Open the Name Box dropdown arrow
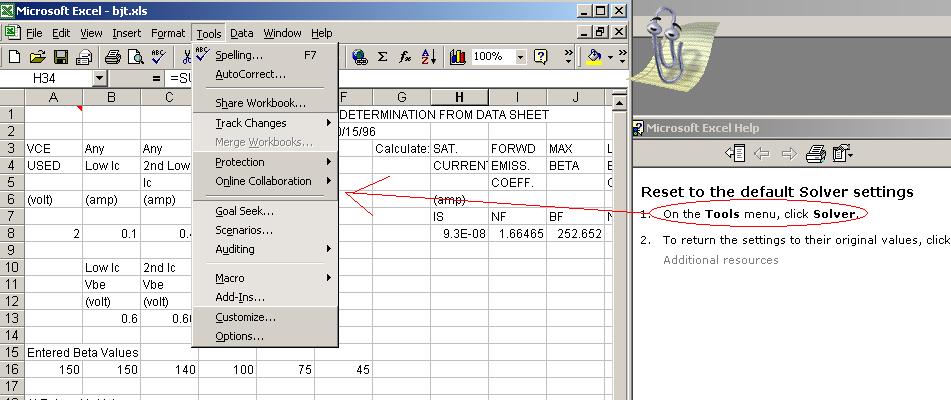 [x=100, y=78]
